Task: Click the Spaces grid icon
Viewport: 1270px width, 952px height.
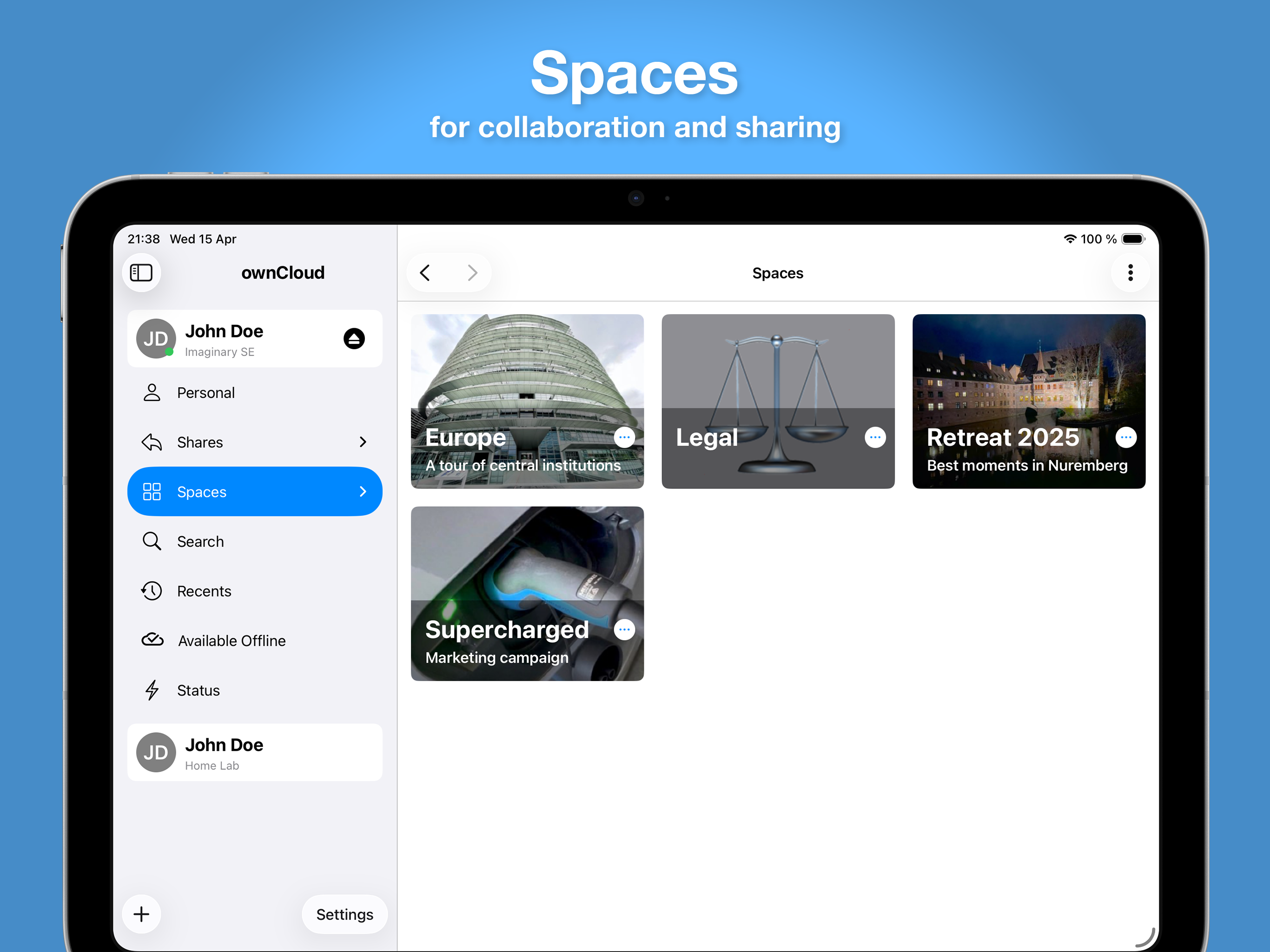Action: coord(152,492)
